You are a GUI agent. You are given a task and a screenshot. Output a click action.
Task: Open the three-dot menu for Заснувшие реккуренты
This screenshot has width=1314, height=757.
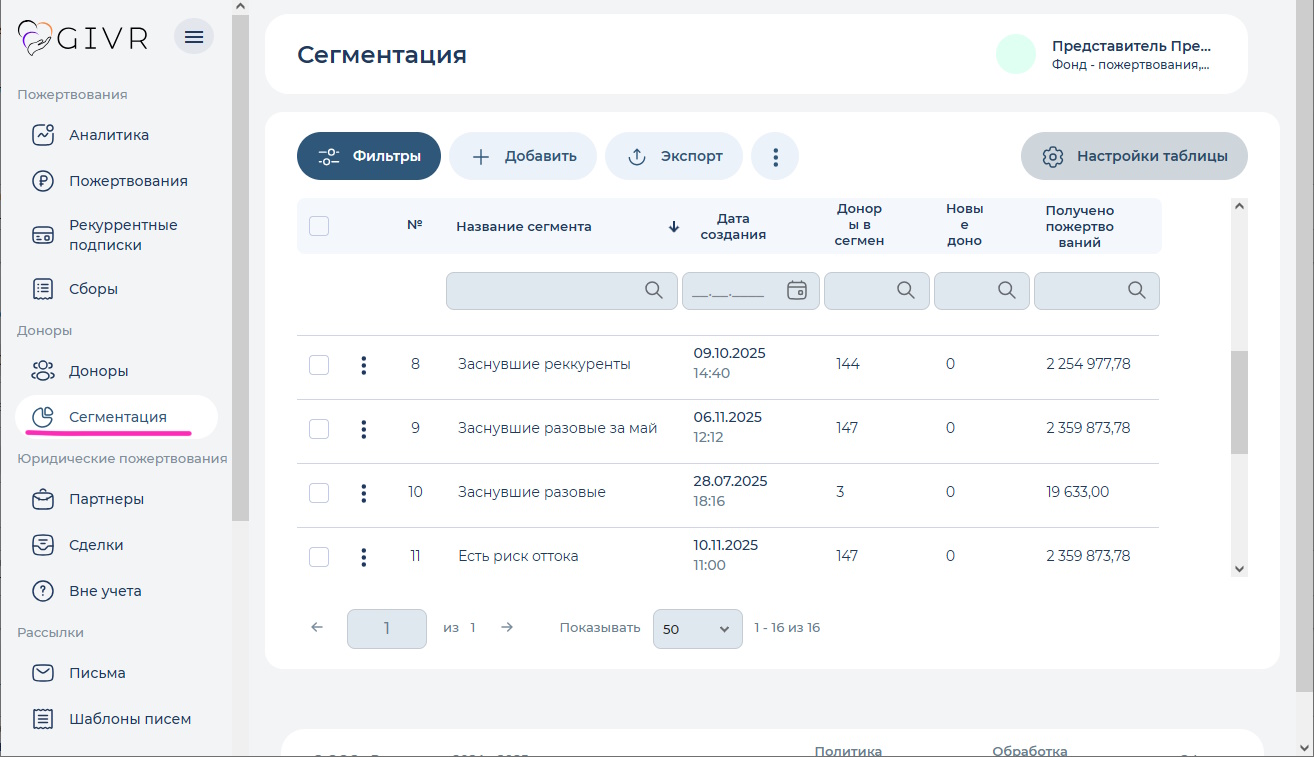(x=363, y=365)
